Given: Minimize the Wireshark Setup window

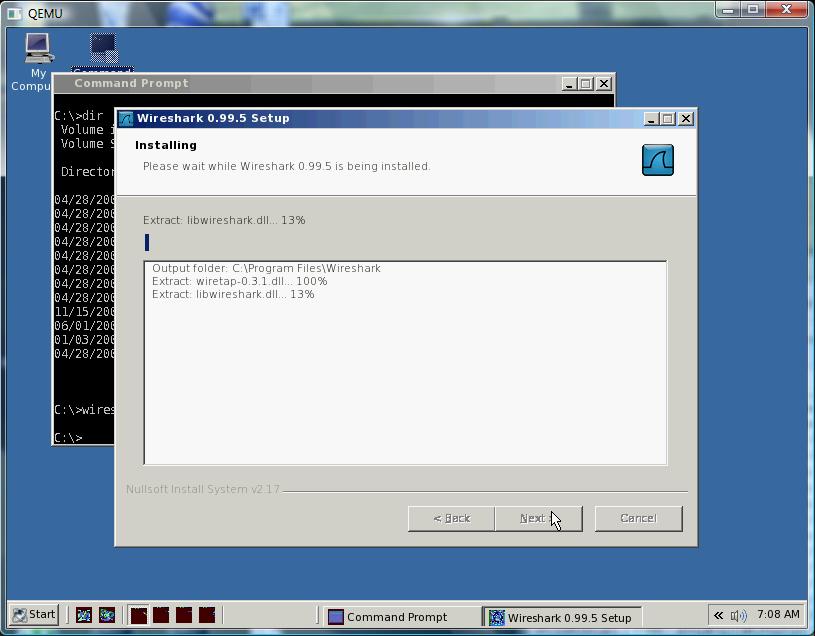Looking at the screenshot, I should coord(651,118).
